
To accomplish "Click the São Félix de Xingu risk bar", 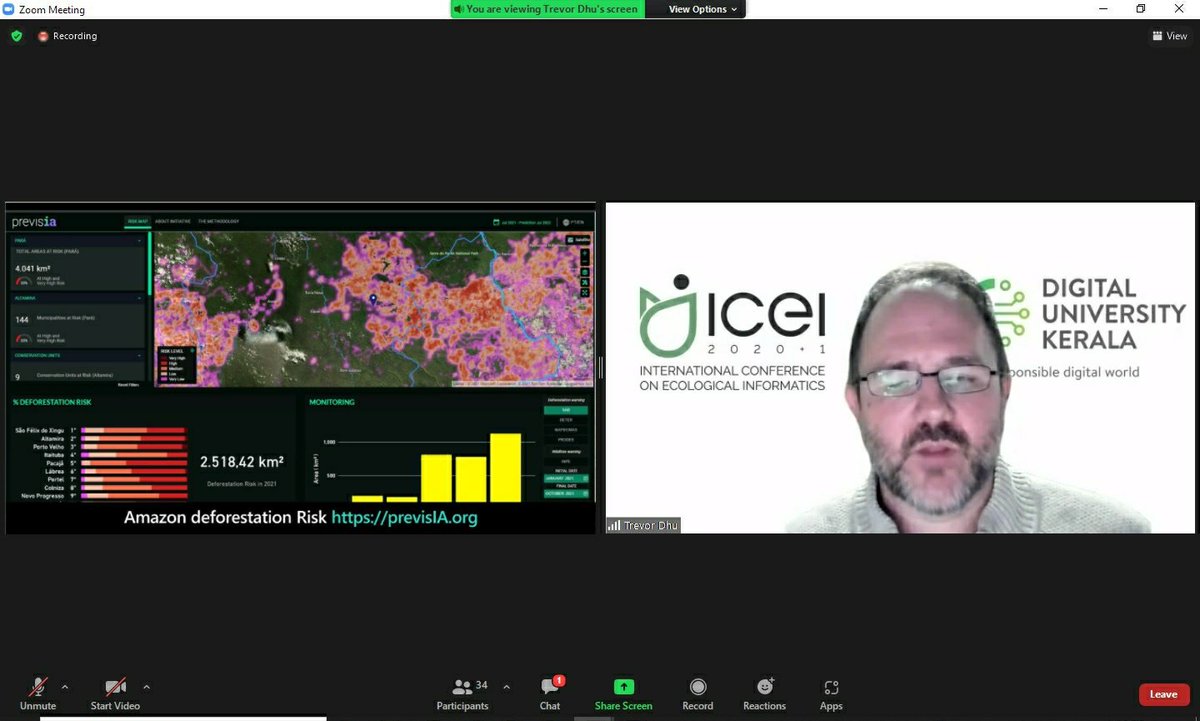I will 133,430.
